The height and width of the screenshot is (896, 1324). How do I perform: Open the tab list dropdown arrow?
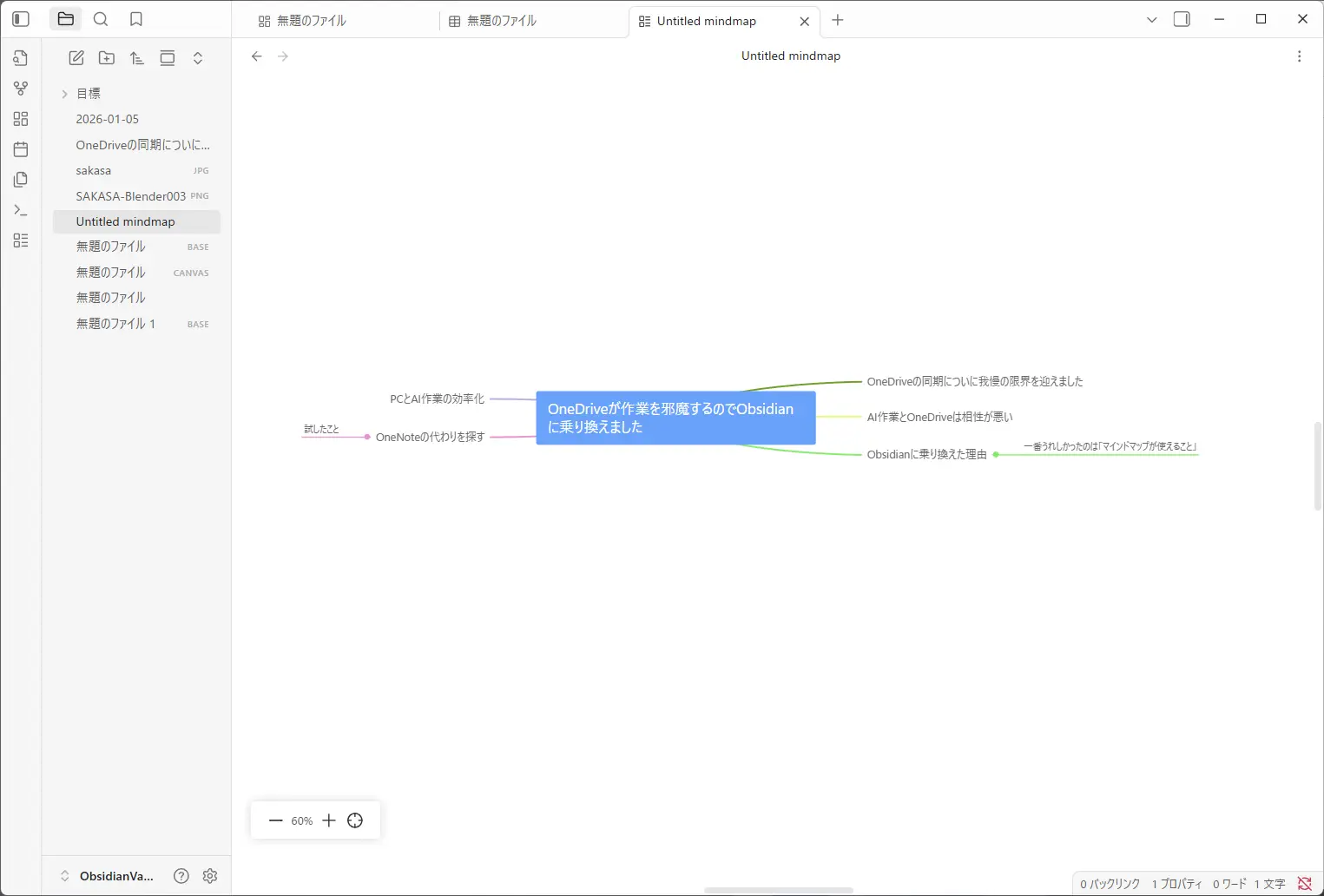pos(1152,20)
